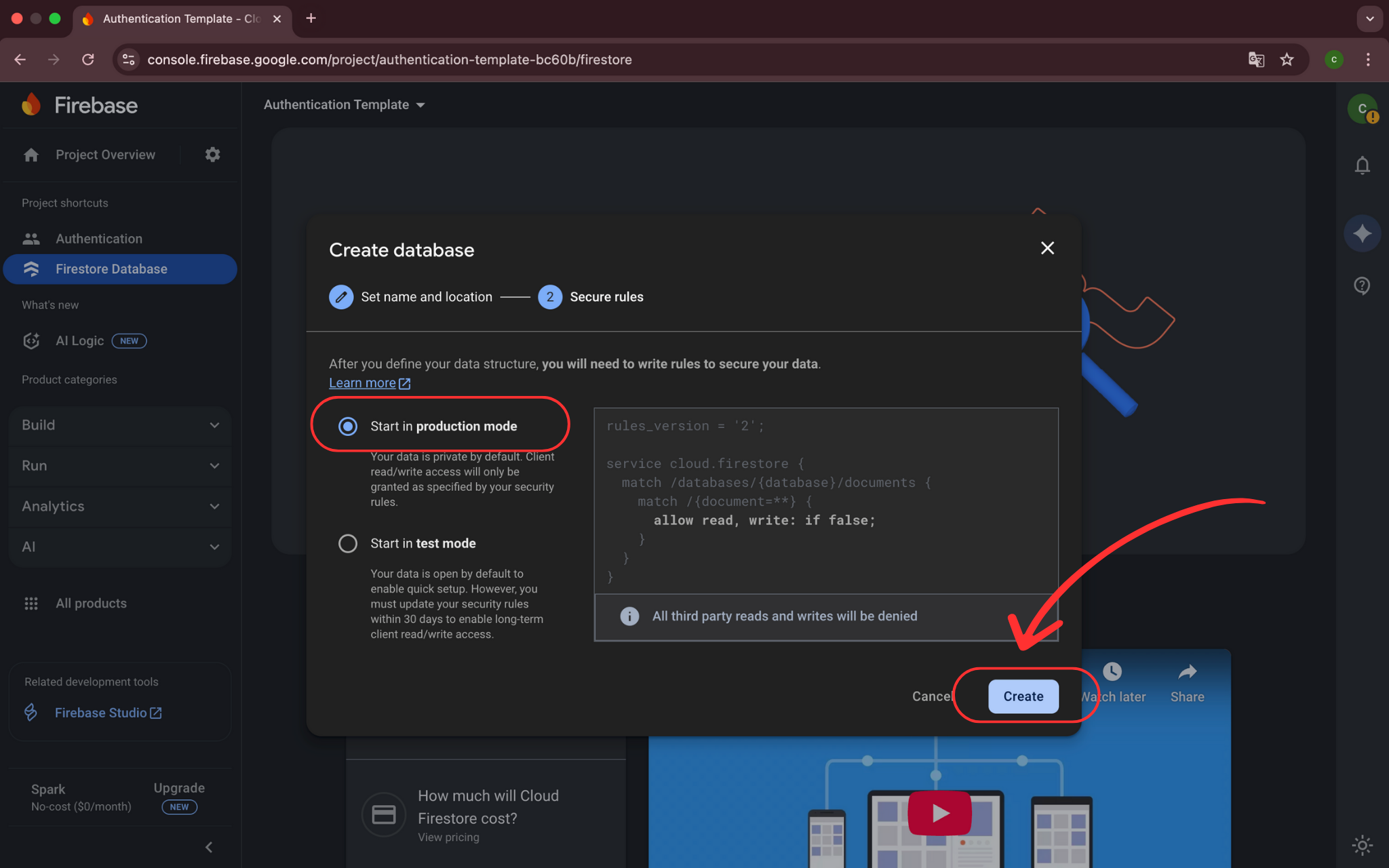
Task: Click the red YouTube play button
Action: coord(939,812)
